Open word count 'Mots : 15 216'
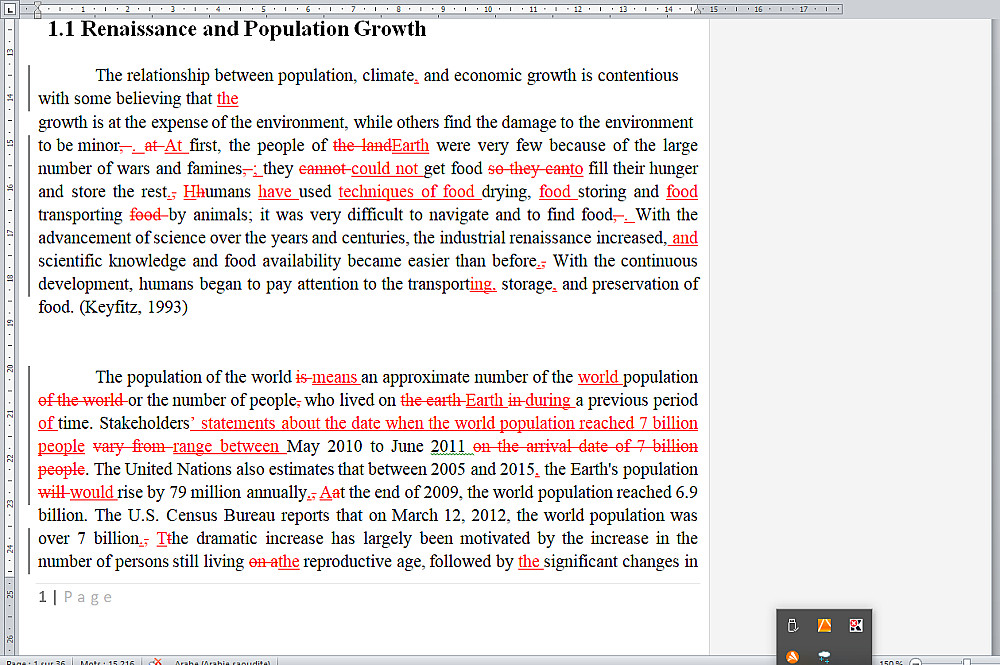The image size is (1000, 665). click(107, 662)
